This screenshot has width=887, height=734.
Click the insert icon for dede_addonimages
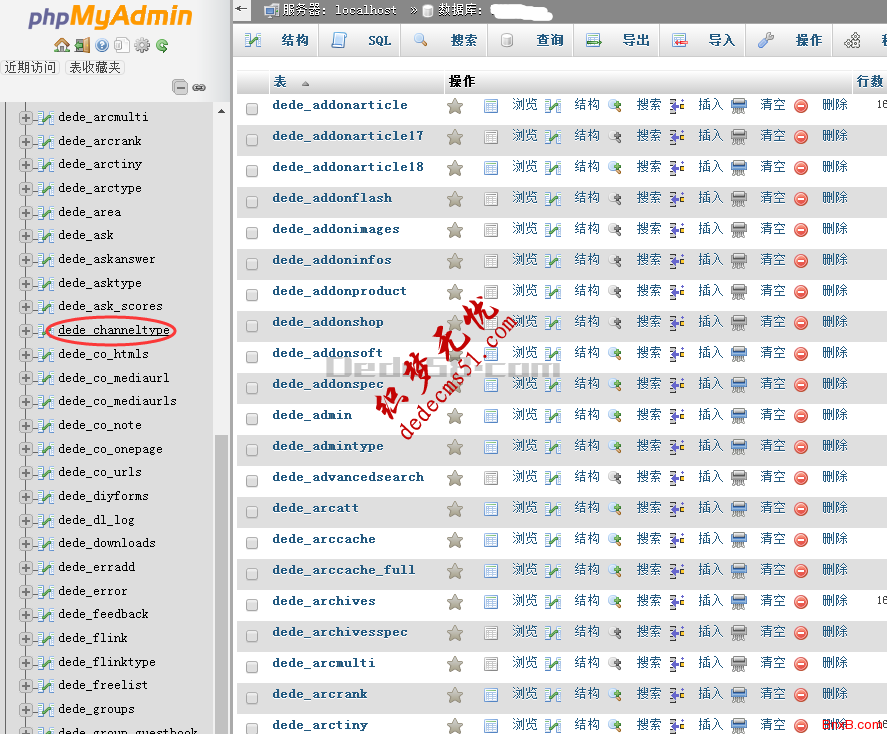click(677, 230)
